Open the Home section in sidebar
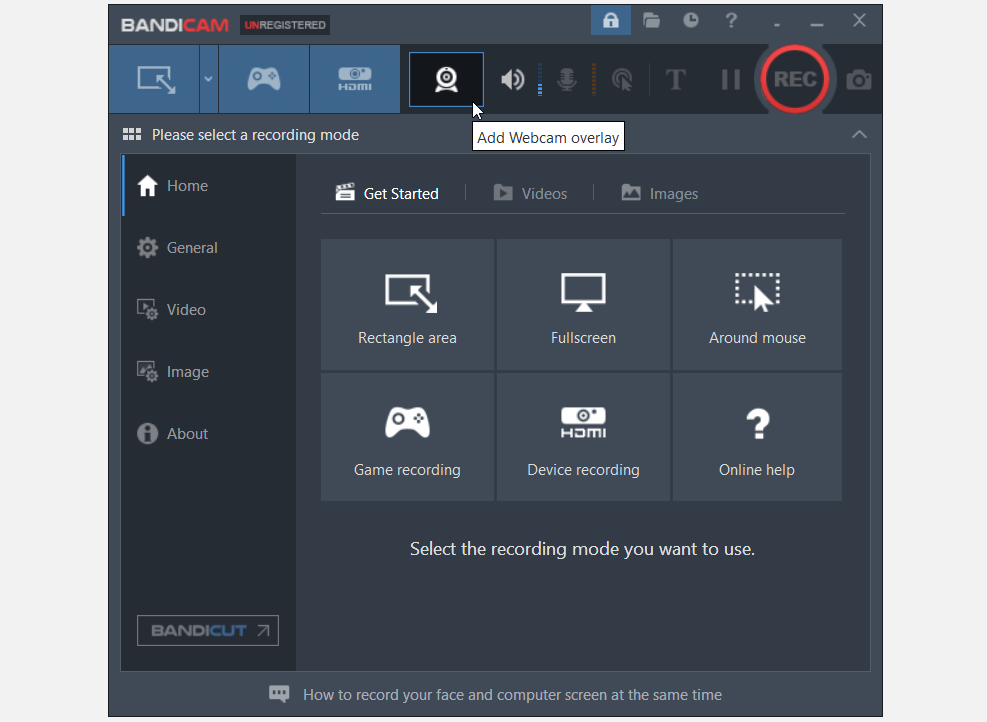Viewport: 987px width, 722px height. pyautogui.click(x=209, y=186)
